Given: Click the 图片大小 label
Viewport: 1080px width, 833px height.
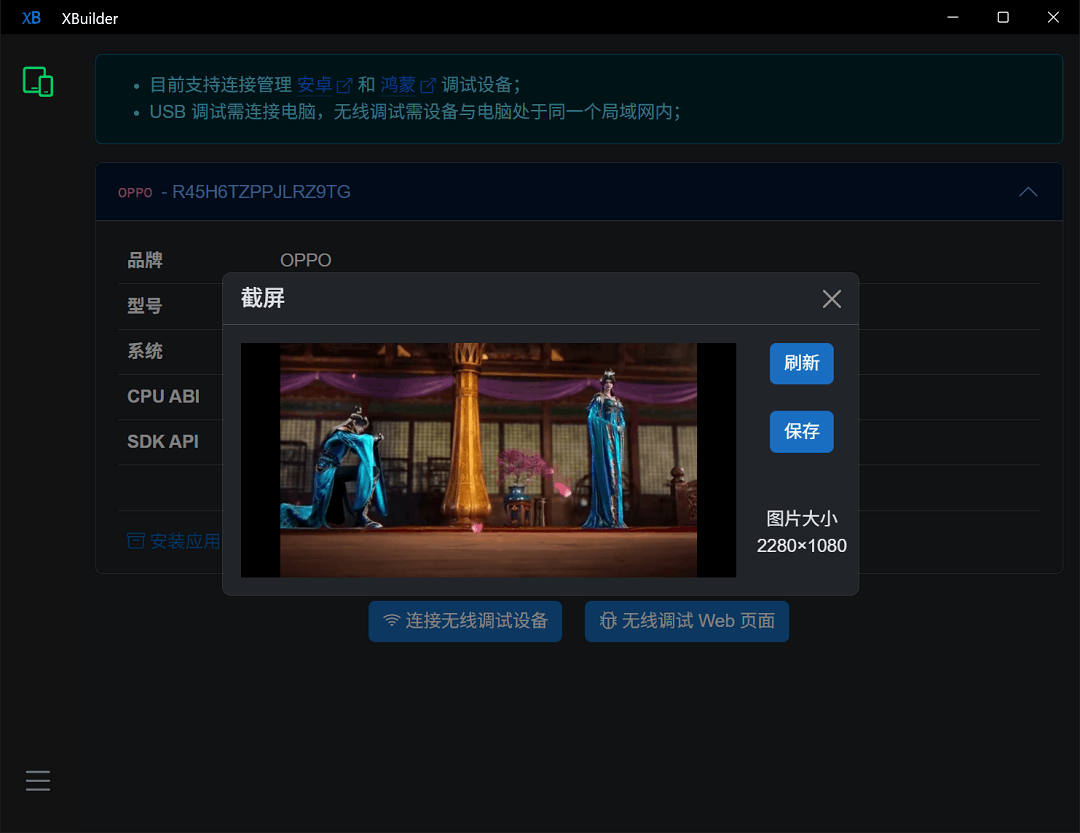Looking at the screenshot, I should pos(802,518).
